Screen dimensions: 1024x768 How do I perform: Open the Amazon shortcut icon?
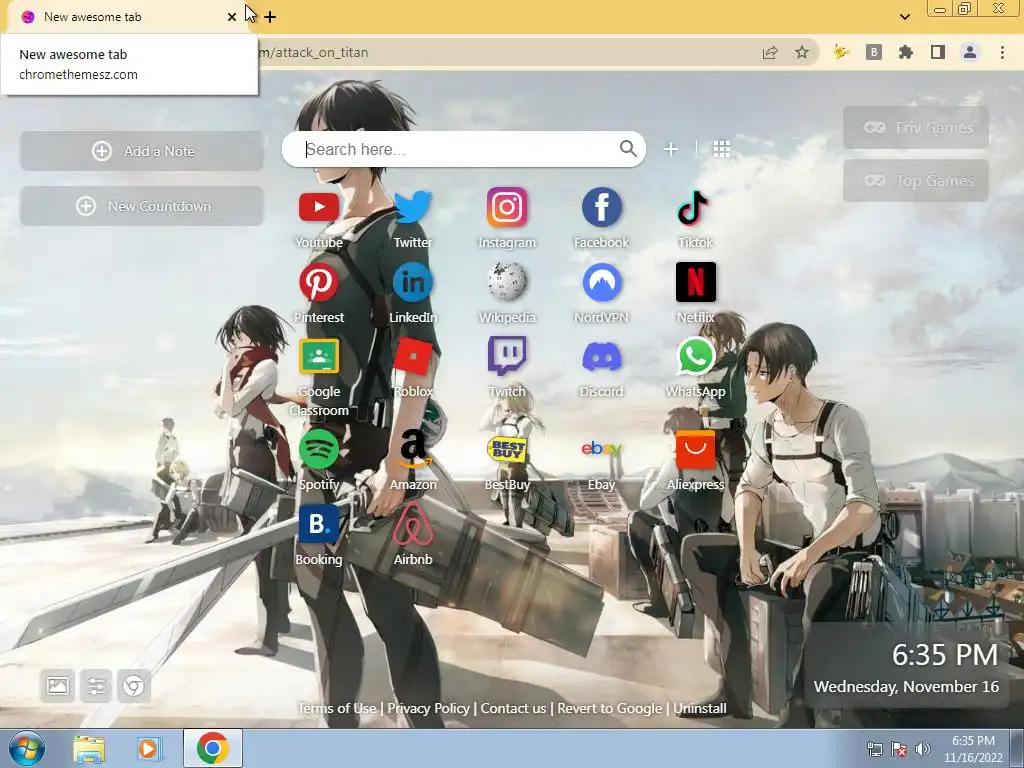point(413,449)
